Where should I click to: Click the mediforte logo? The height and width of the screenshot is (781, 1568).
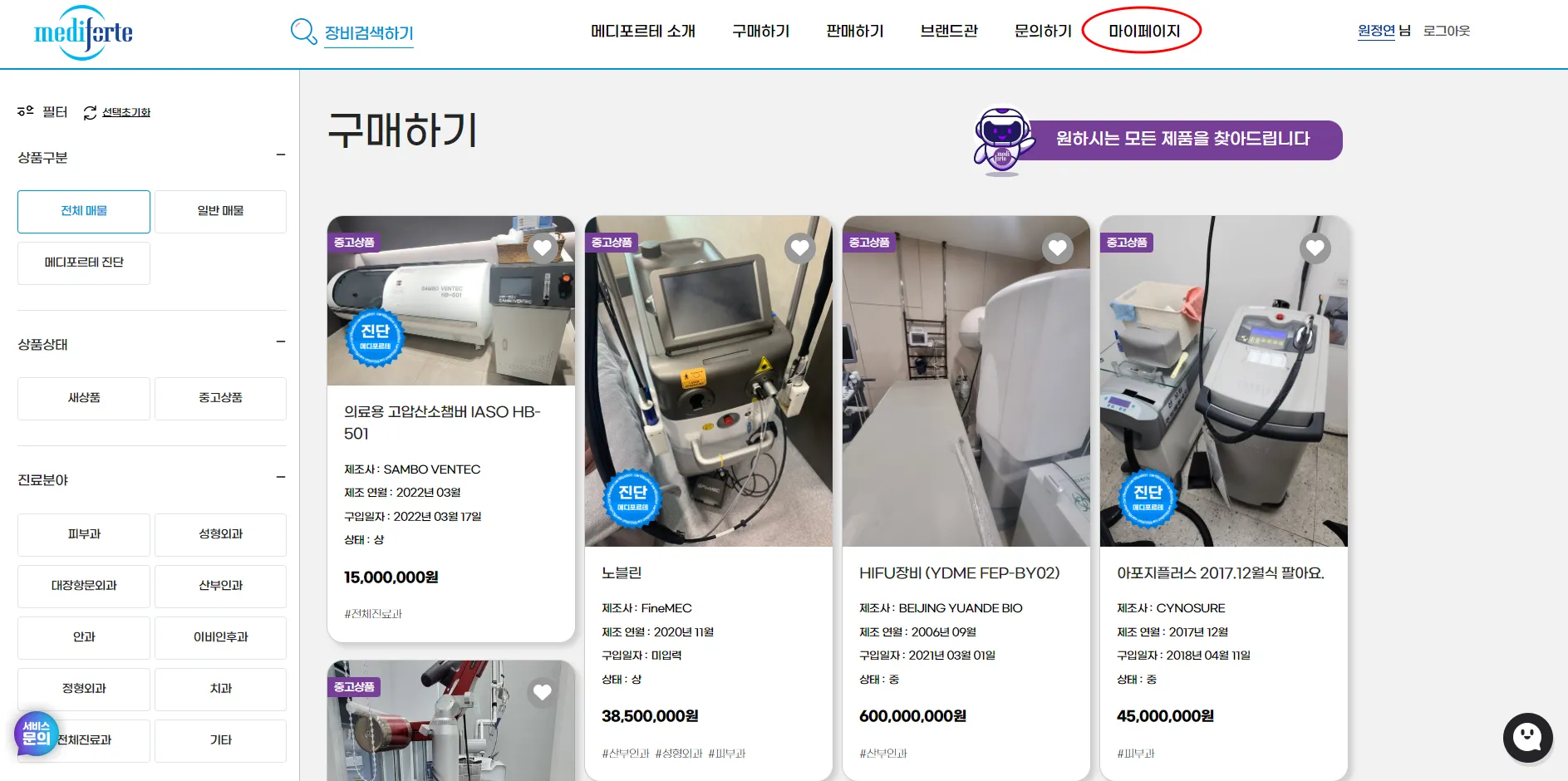tap(83, 32)
